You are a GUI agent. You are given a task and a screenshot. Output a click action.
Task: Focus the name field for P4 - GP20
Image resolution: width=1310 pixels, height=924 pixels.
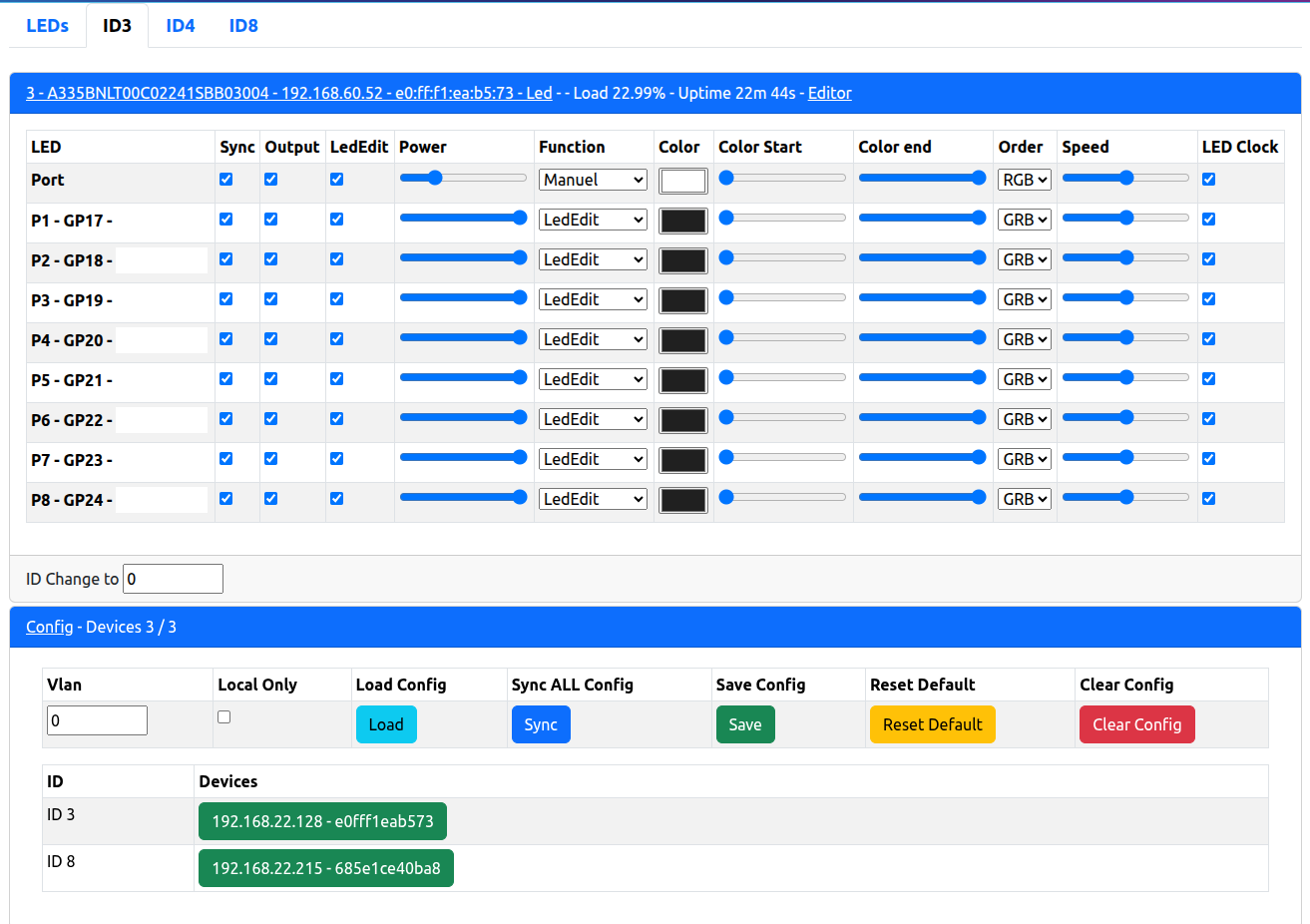(x=162, y=340)
